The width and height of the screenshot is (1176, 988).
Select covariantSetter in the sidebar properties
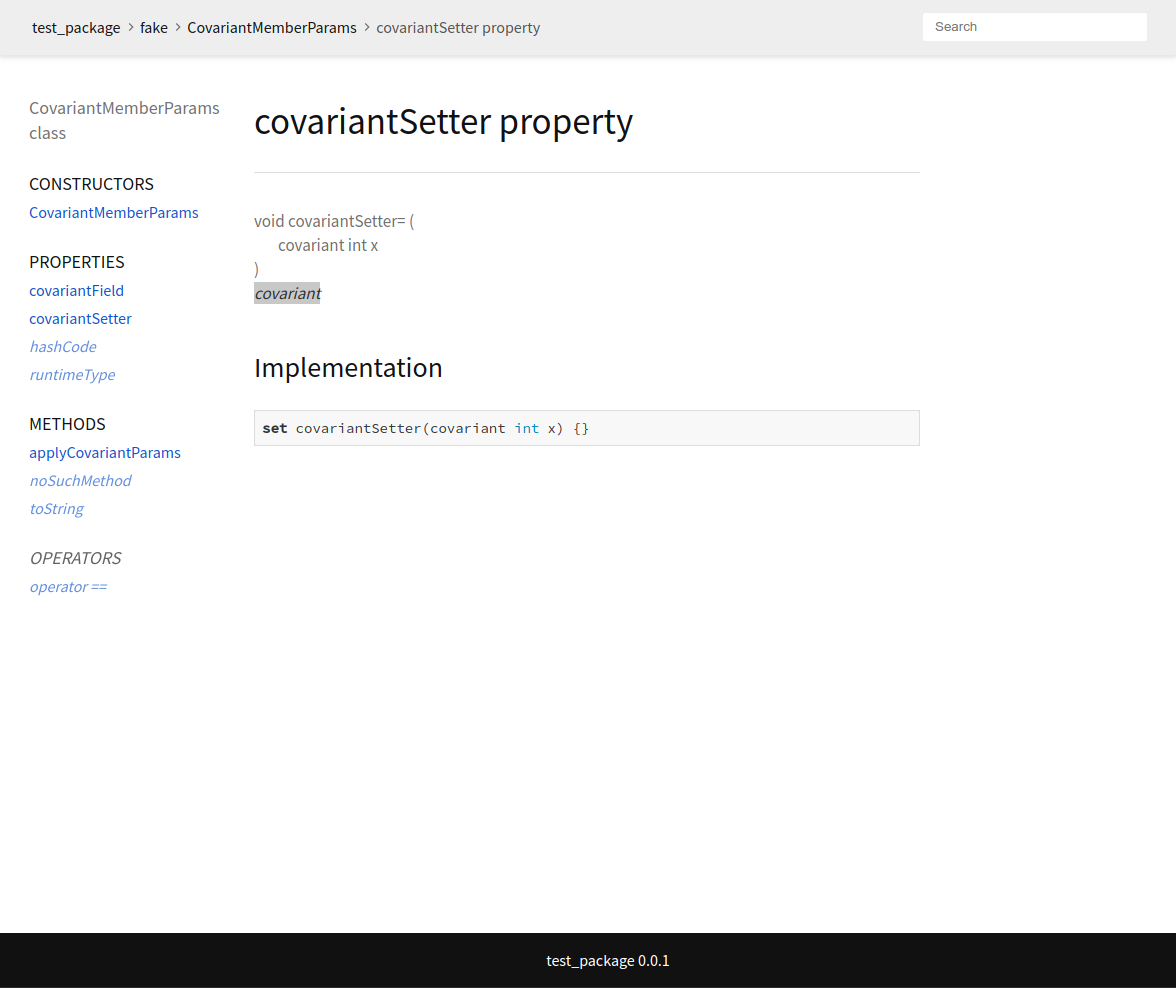pos(80,319)
